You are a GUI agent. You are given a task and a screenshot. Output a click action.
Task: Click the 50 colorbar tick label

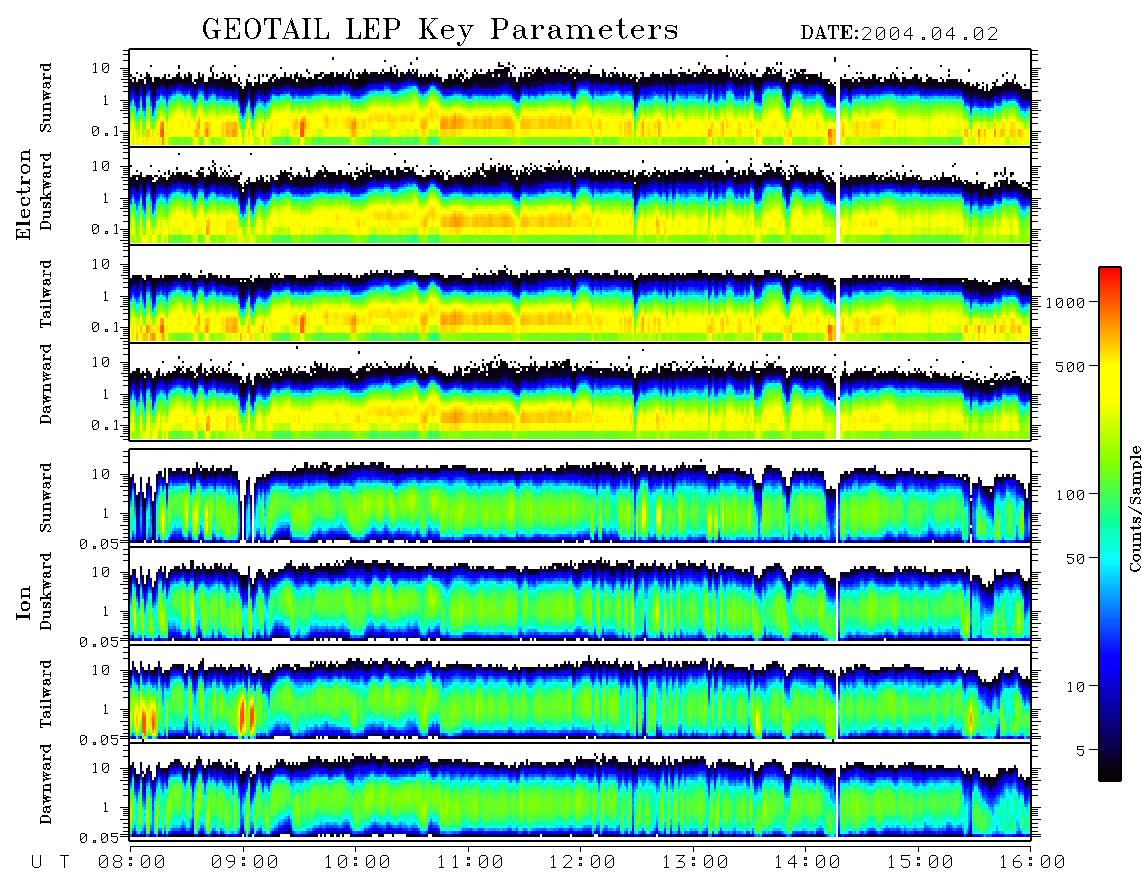click(1075, 559)
